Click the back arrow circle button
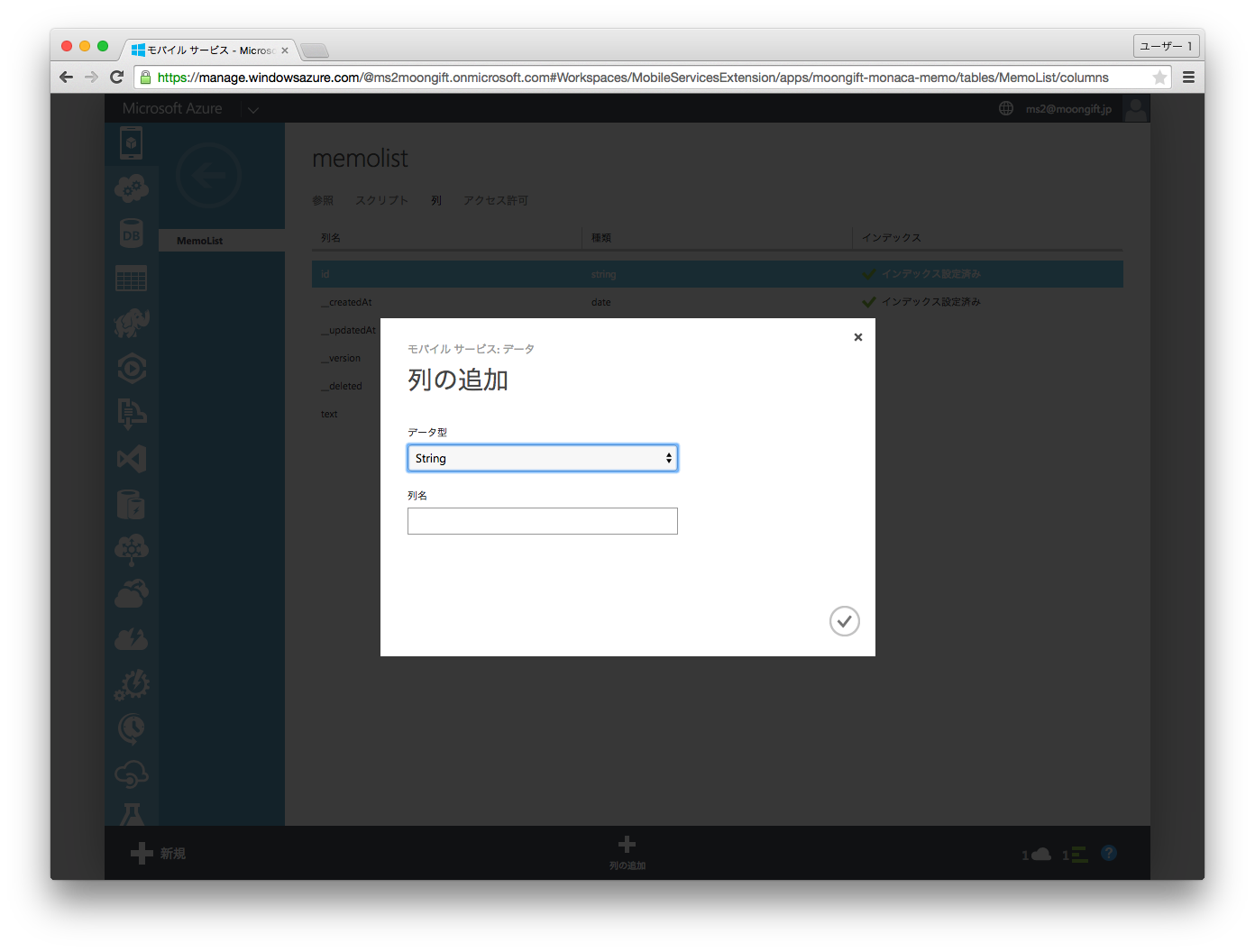Viewport: 1255px width, 952px height. [208, 176]
